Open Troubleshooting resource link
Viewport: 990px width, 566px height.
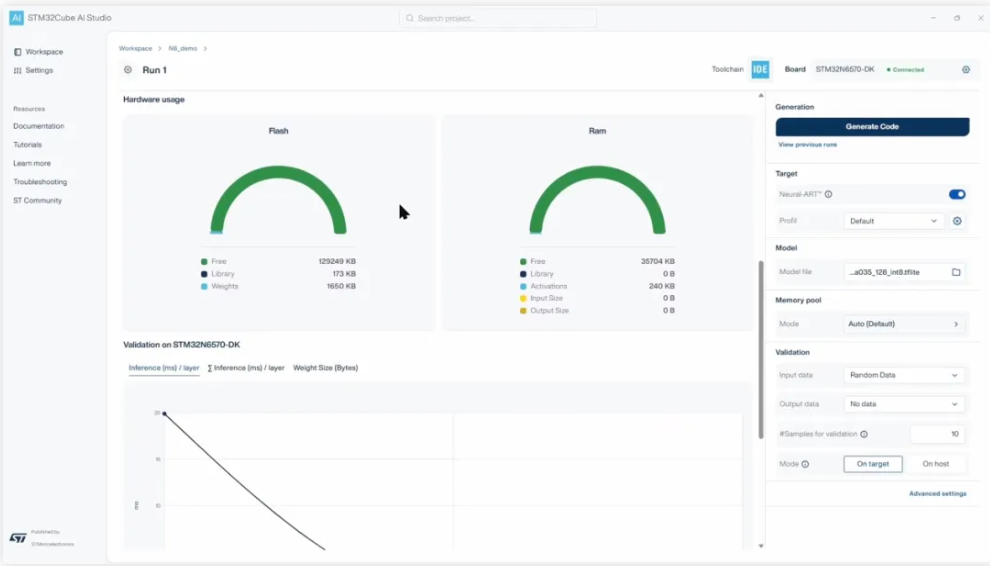pyautogui.click(x=40, y=182)
